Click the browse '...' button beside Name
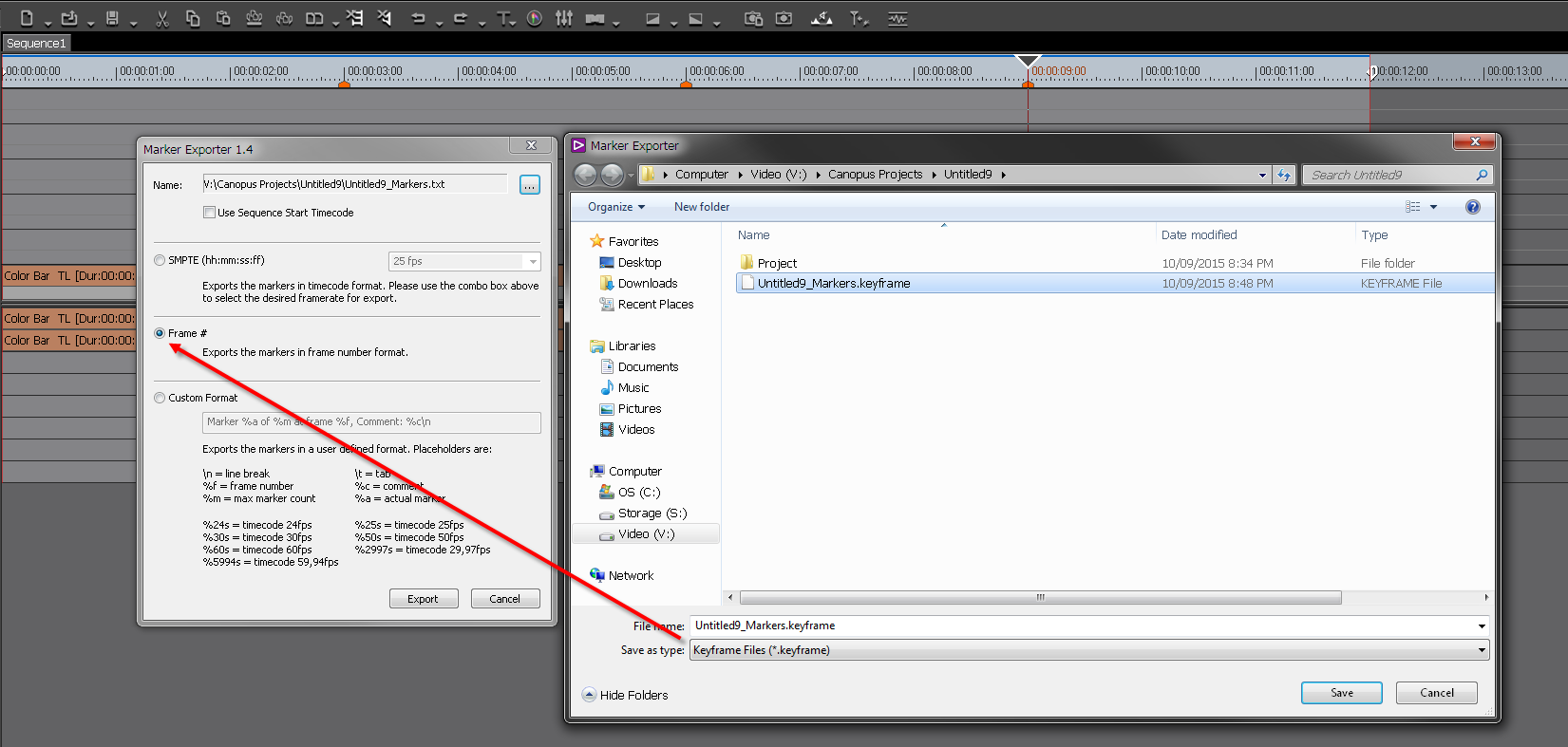Viewport: 1568px width, 747px height. coord(530,185)
